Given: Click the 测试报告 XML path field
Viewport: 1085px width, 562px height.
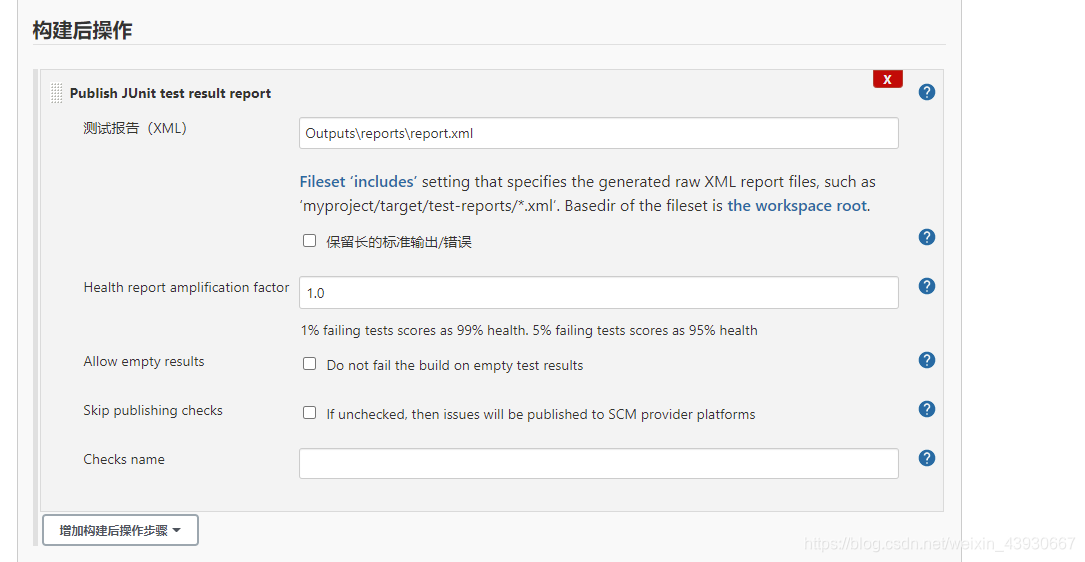Looking at the screenshot, I should point(598,133).
